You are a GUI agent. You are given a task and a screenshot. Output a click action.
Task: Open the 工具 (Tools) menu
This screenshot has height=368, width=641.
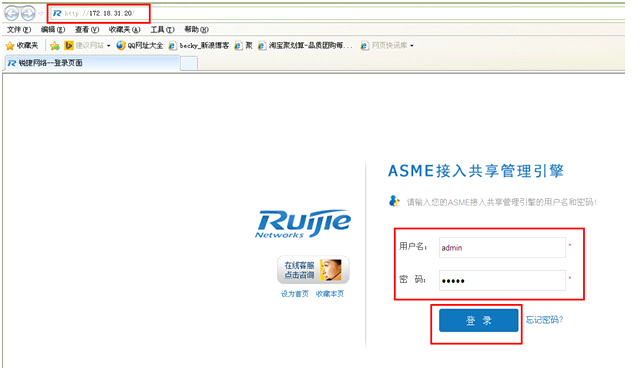click(162, 29)
